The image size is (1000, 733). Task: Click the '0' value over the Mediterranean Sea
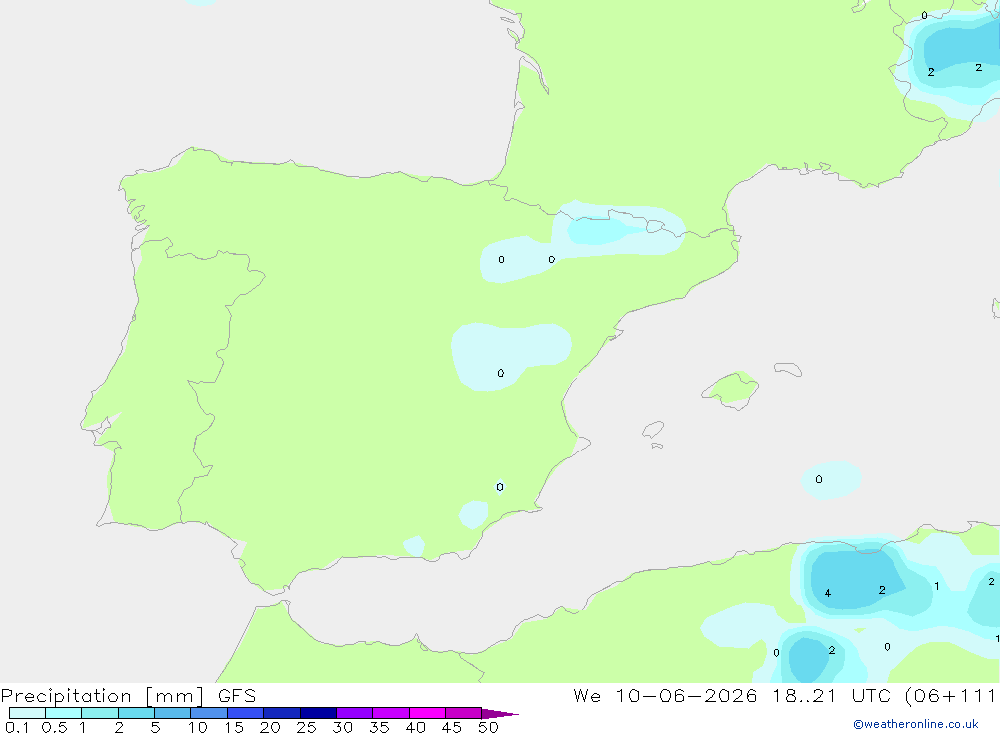point(819,479)
